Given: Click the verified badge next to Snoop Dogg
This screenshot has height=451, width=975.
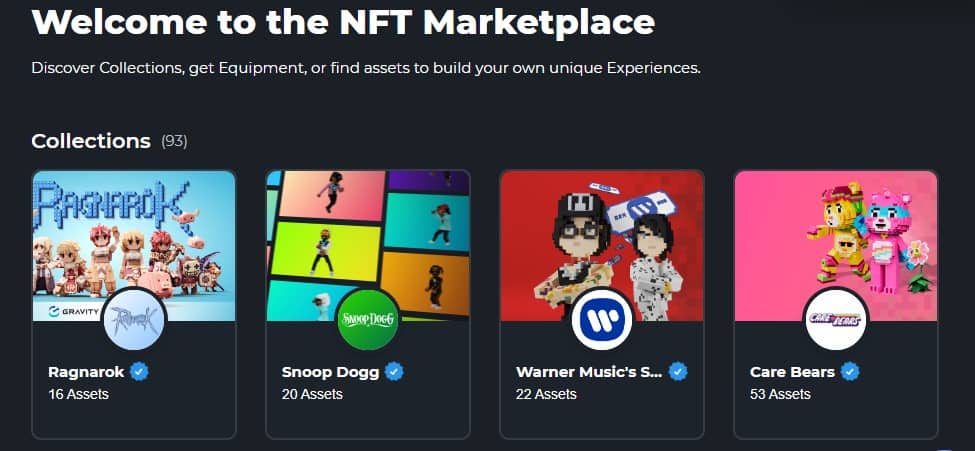Looking at the screenshot, I should coord(394,372).
